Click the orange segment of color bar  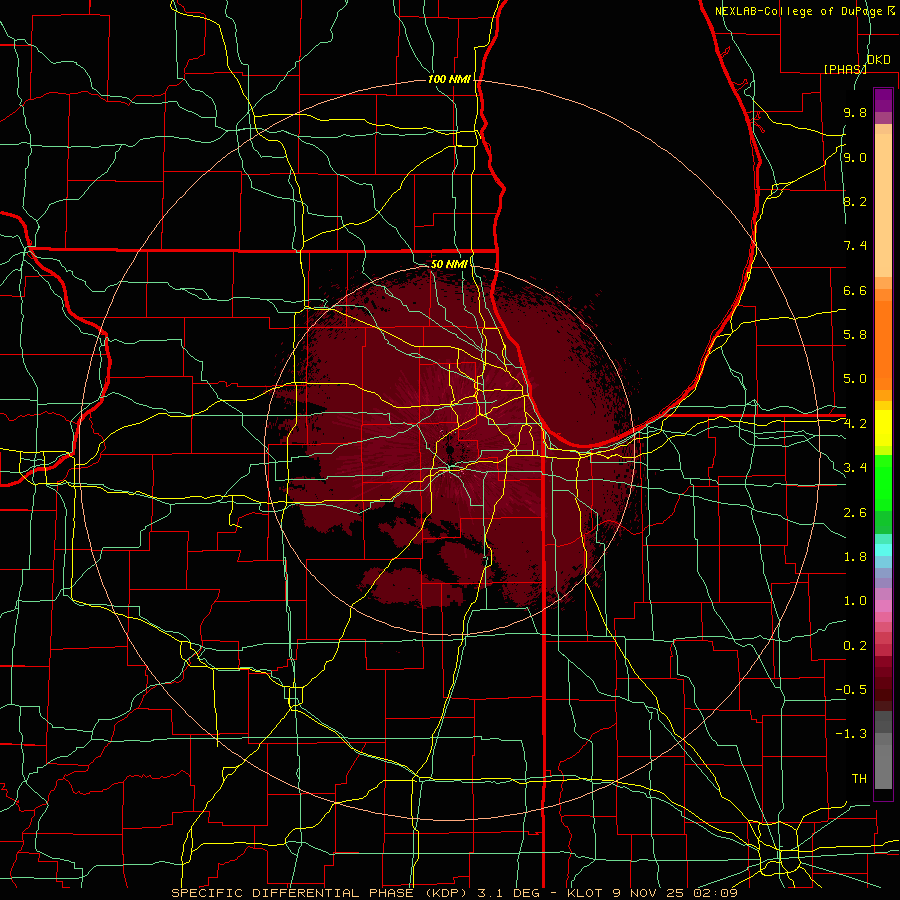pyautogui.click(x=883, y=344)
